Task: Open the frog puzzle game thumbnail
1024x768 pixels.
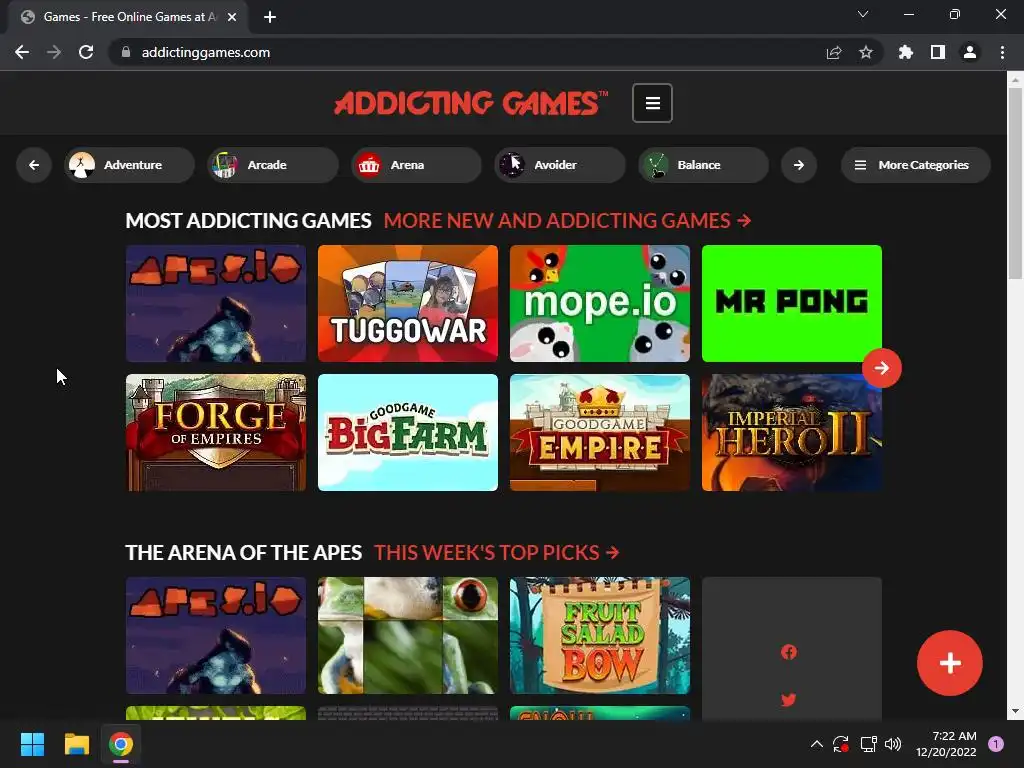Action: pos(408,635)
